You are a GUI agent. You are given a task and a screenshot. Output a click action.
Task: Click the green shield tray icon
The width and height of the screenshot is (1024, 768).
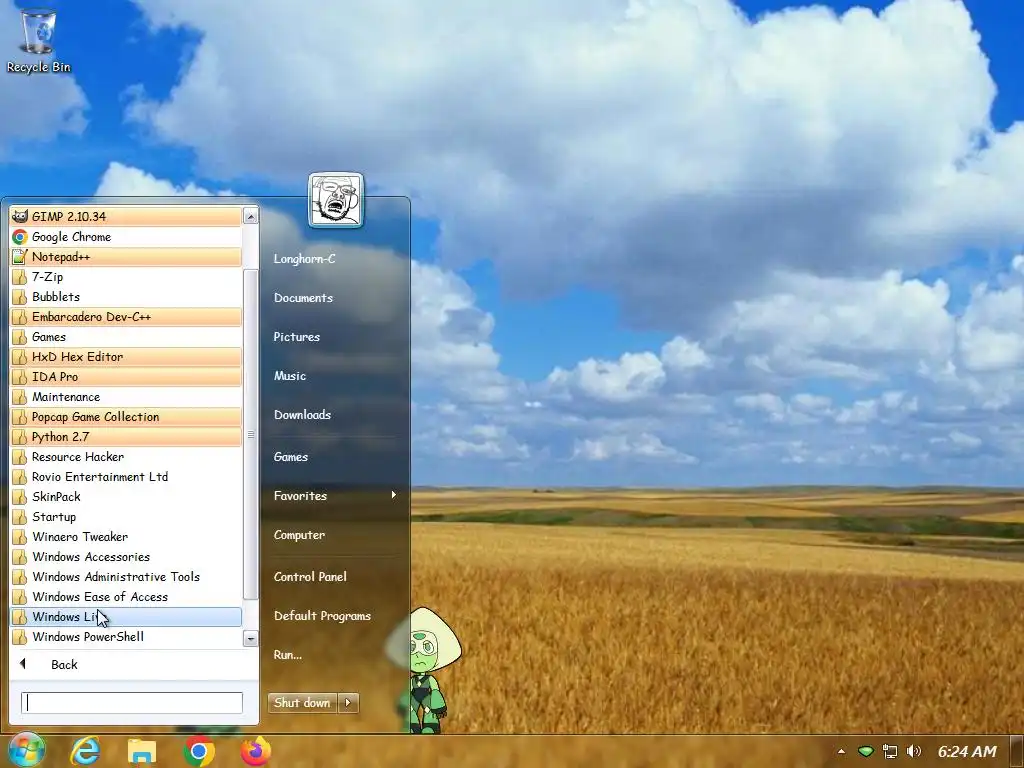(866, 751)
